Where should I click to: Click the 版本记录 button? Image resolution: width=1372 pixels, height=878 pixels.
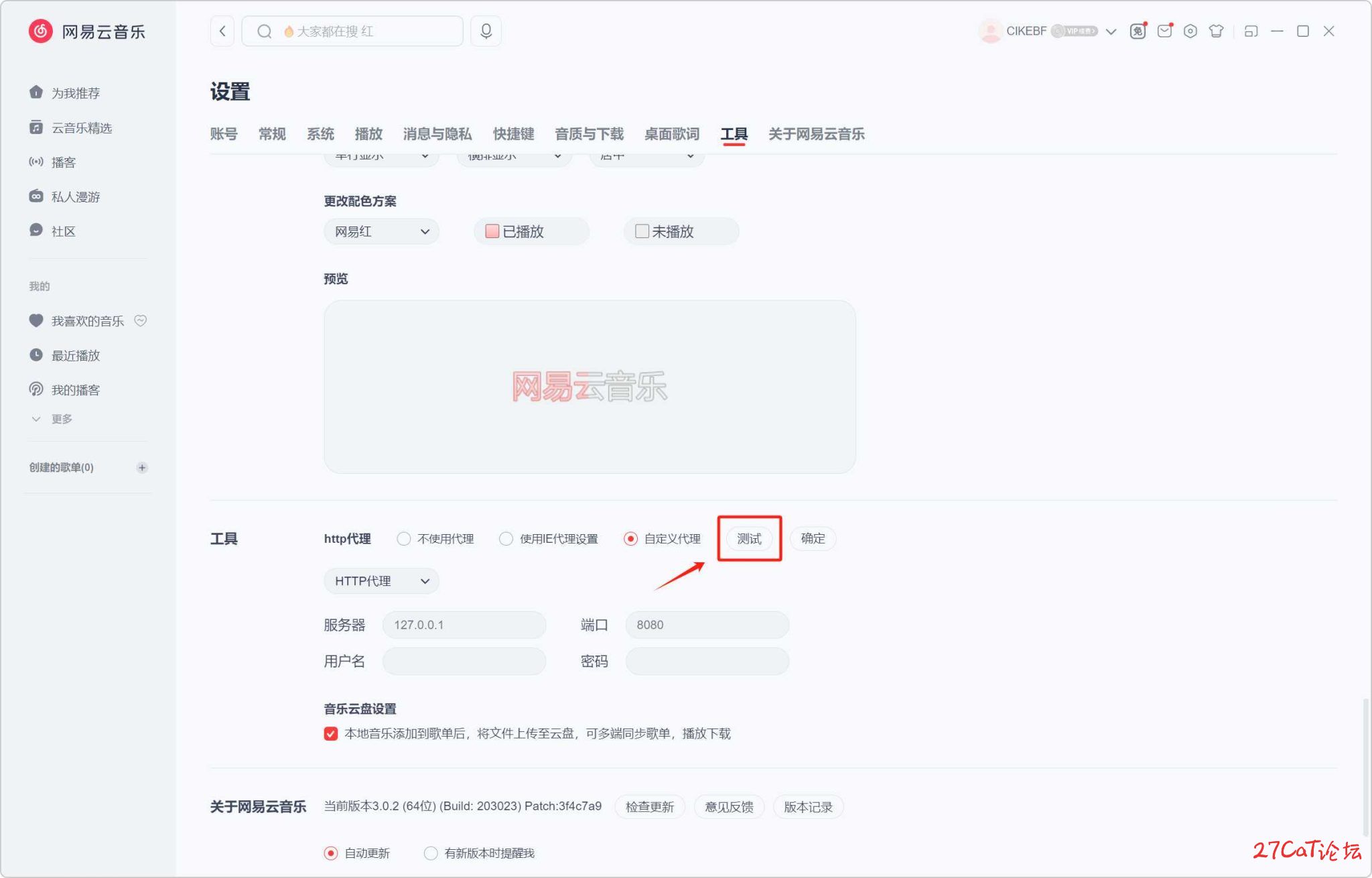click(808, 806)
